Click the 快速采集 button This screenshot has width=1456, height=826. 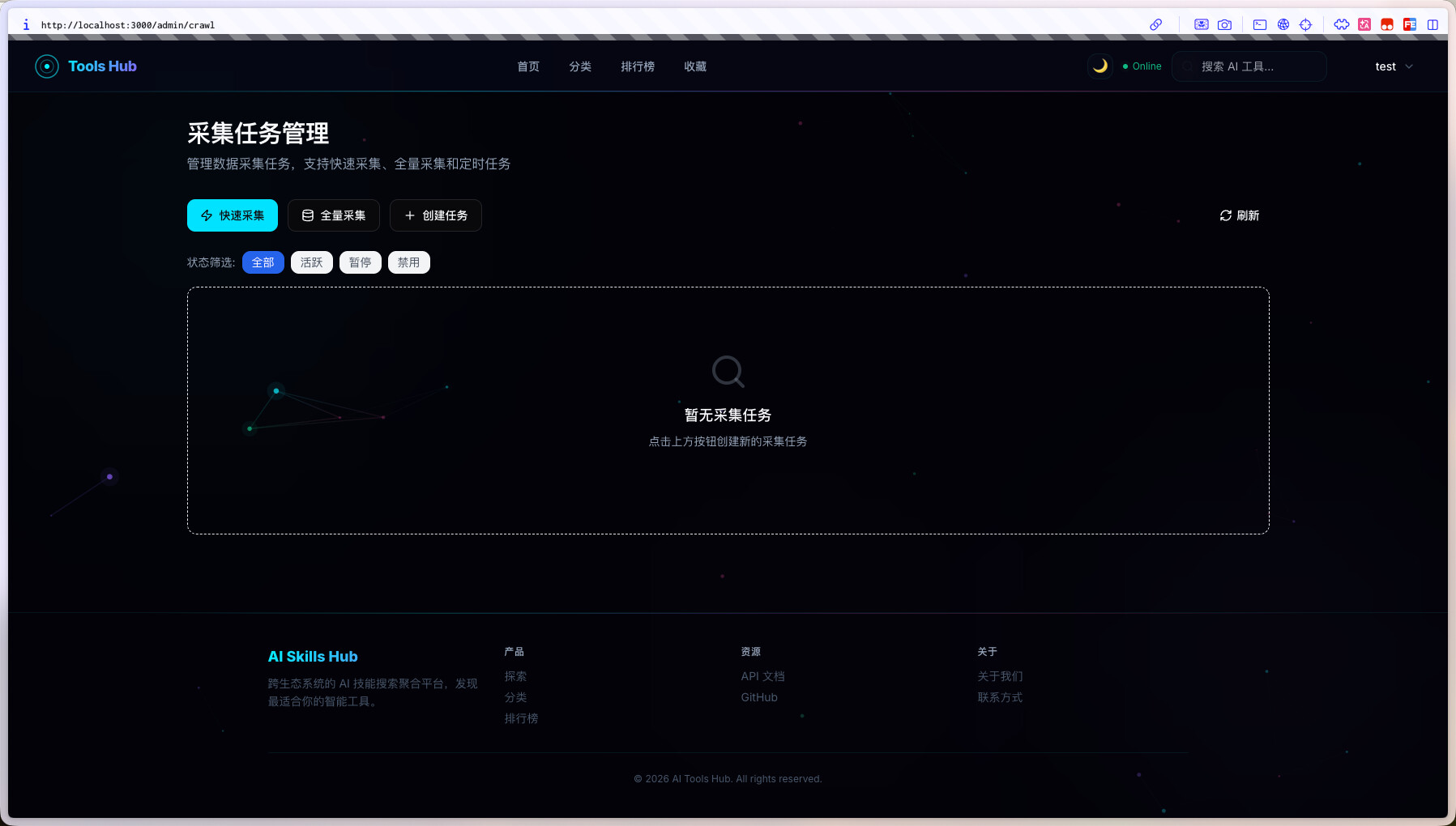point(233,215)
